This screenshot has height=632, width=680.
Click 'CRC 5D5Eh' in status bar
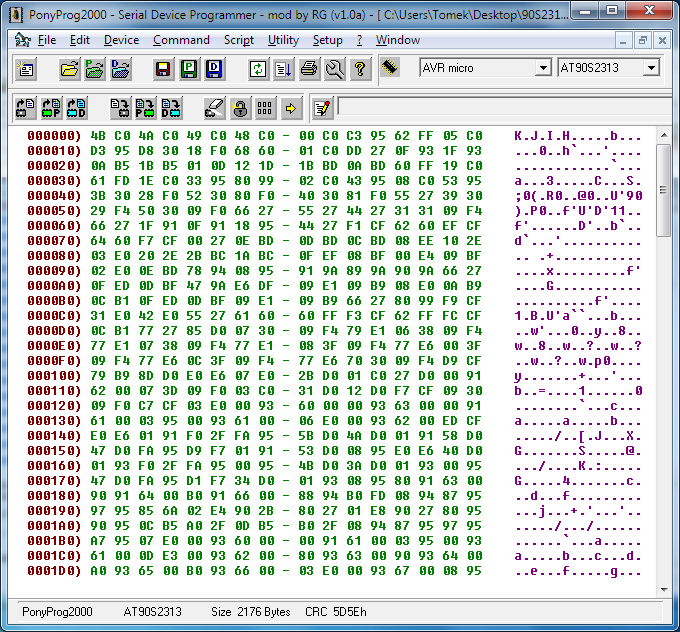(x=336, y=612)
